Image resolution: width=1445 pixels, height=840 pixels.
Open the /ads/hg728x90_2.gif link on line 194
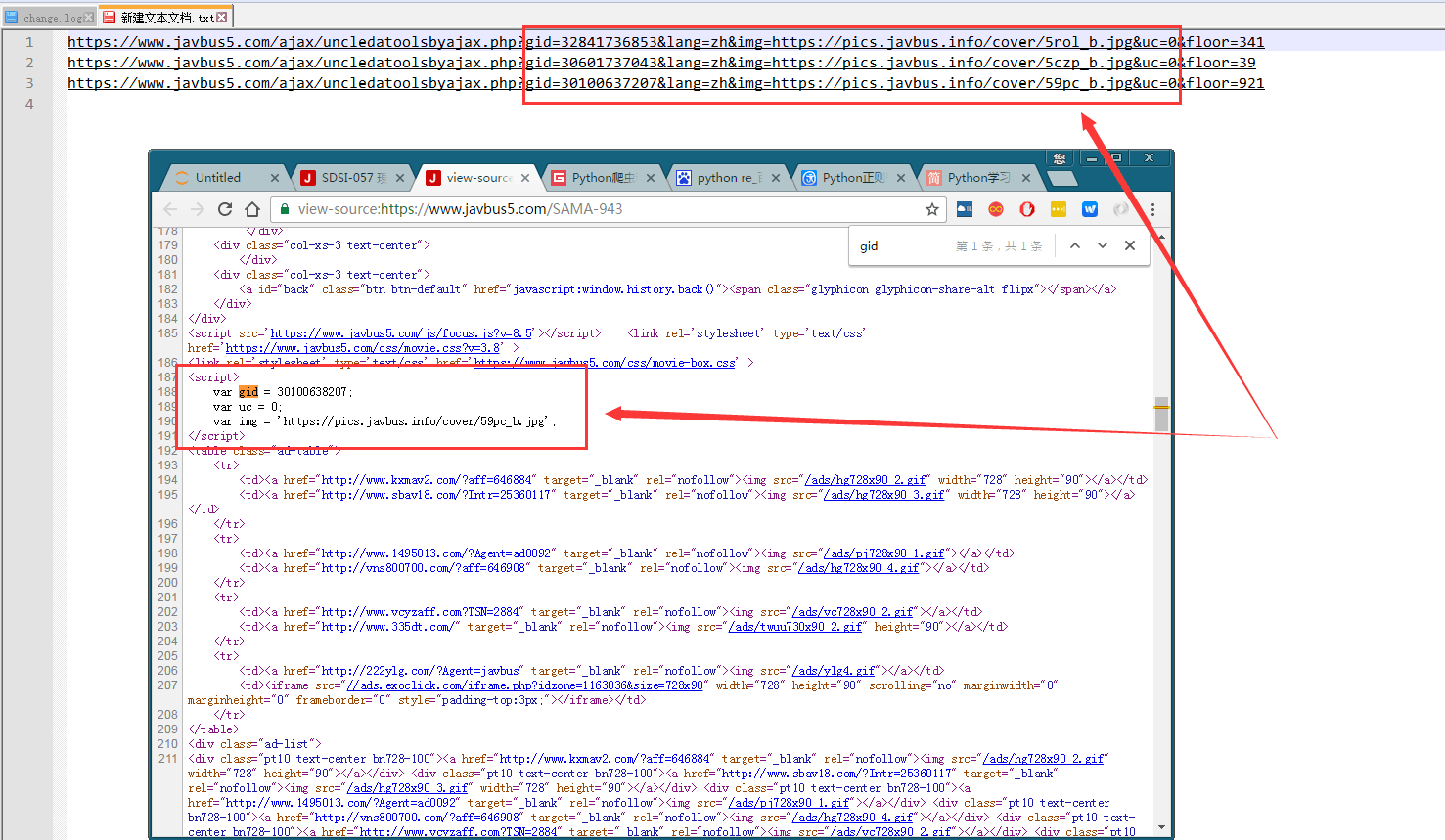click(866, 480)
